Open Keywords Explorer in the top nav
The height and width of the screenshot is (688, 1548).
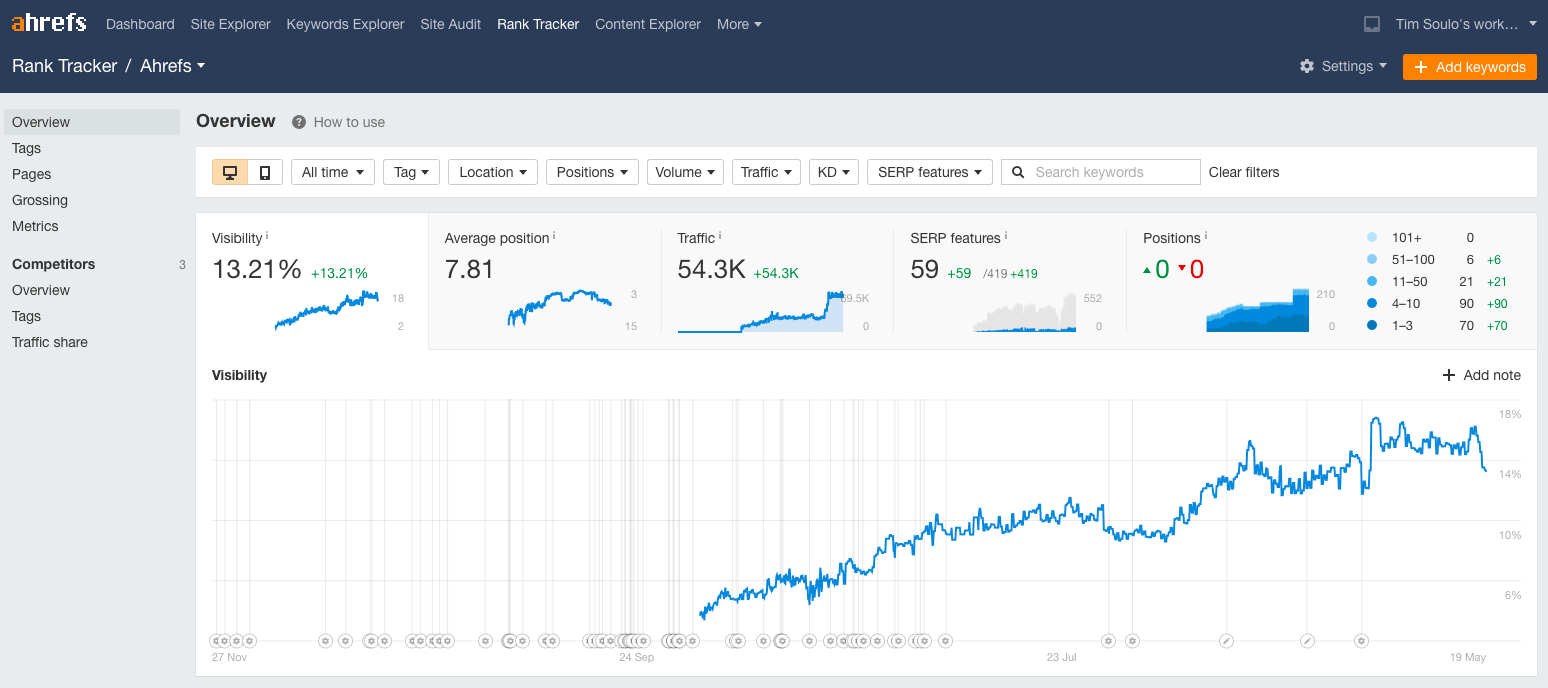345,24
